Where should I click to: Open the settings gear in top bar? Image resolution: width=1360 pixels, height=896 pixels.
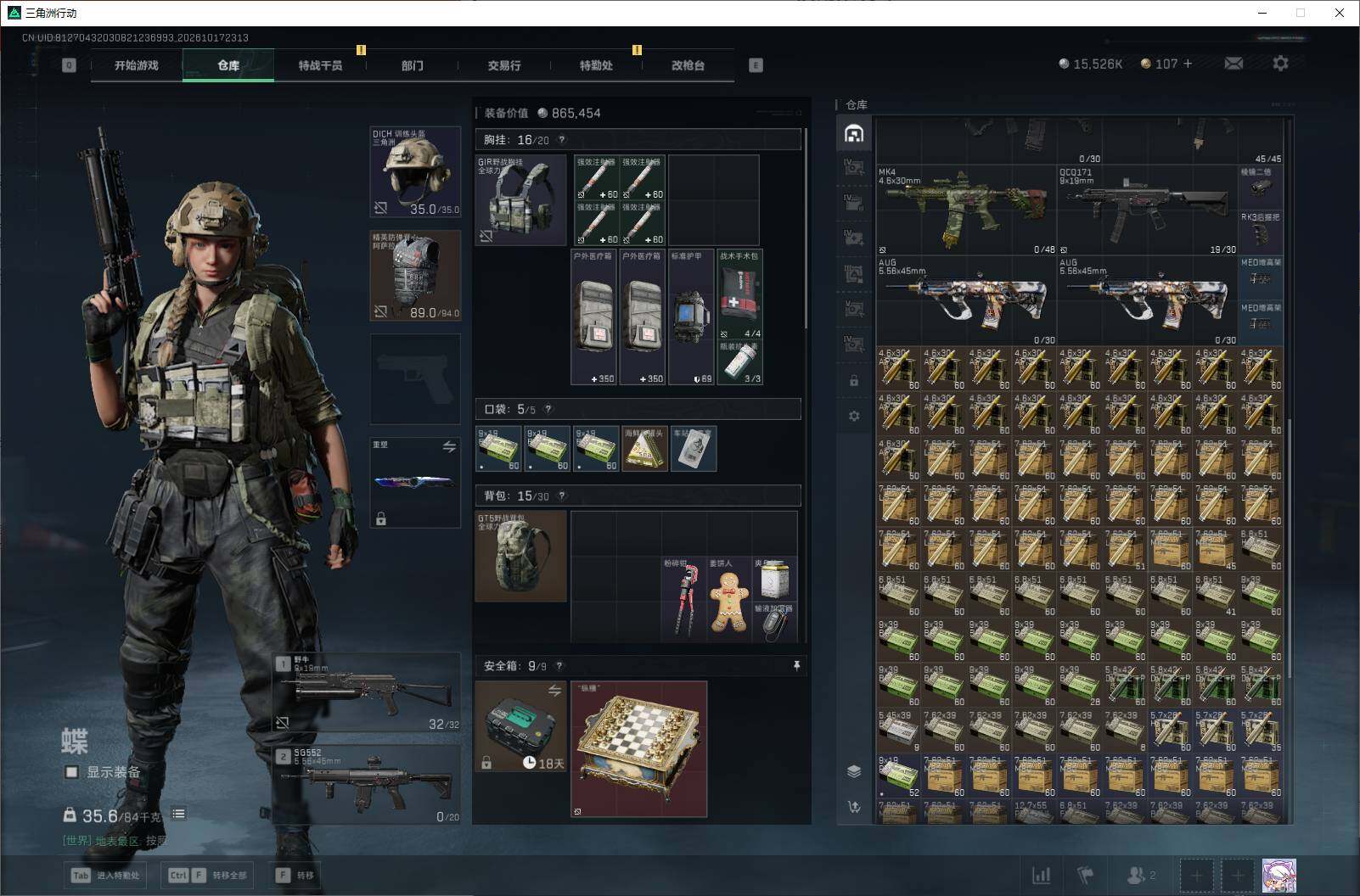[1280, 64]
